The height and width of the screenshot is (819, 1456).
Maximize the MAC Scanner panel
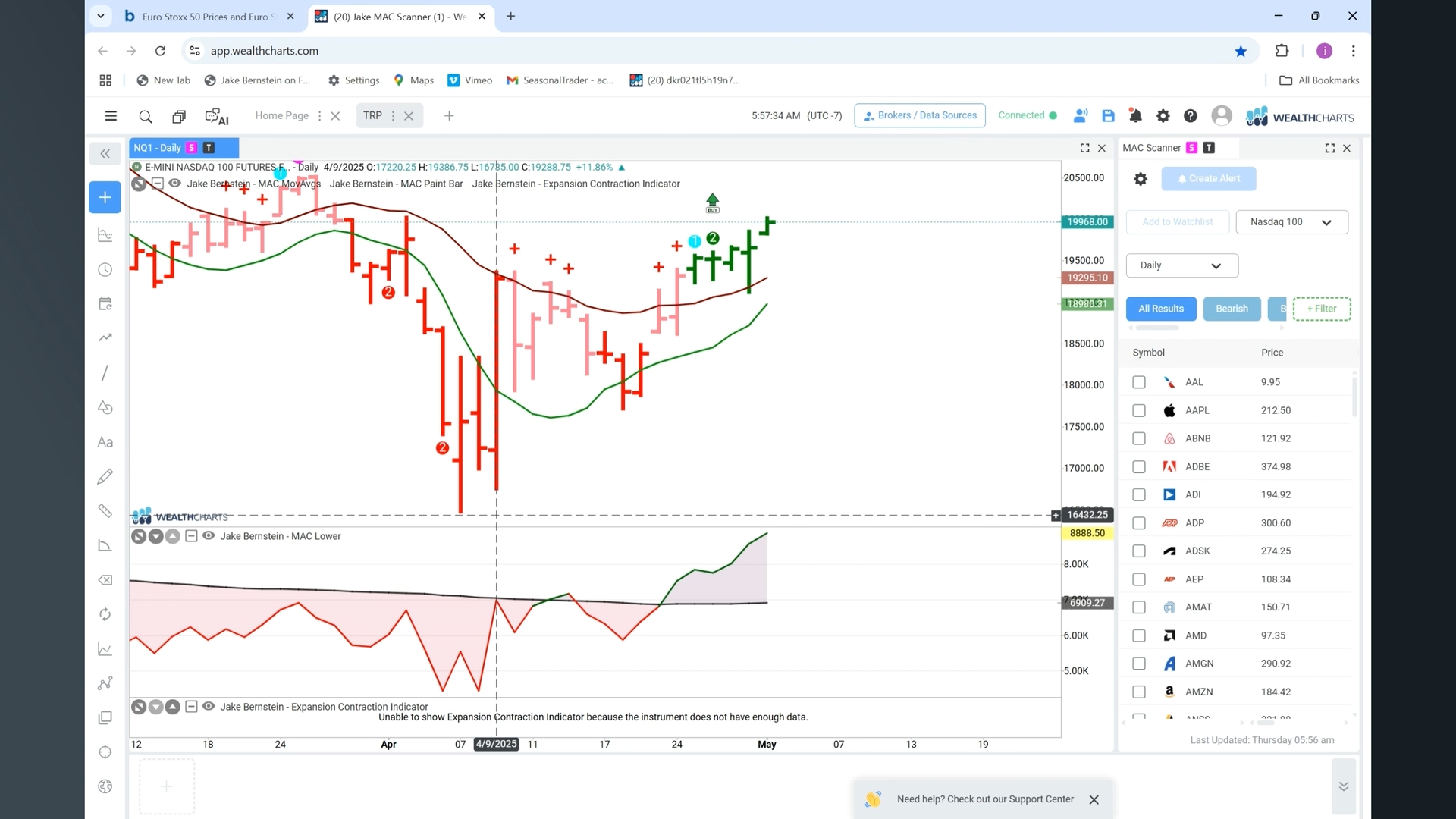coord(1329,148)
